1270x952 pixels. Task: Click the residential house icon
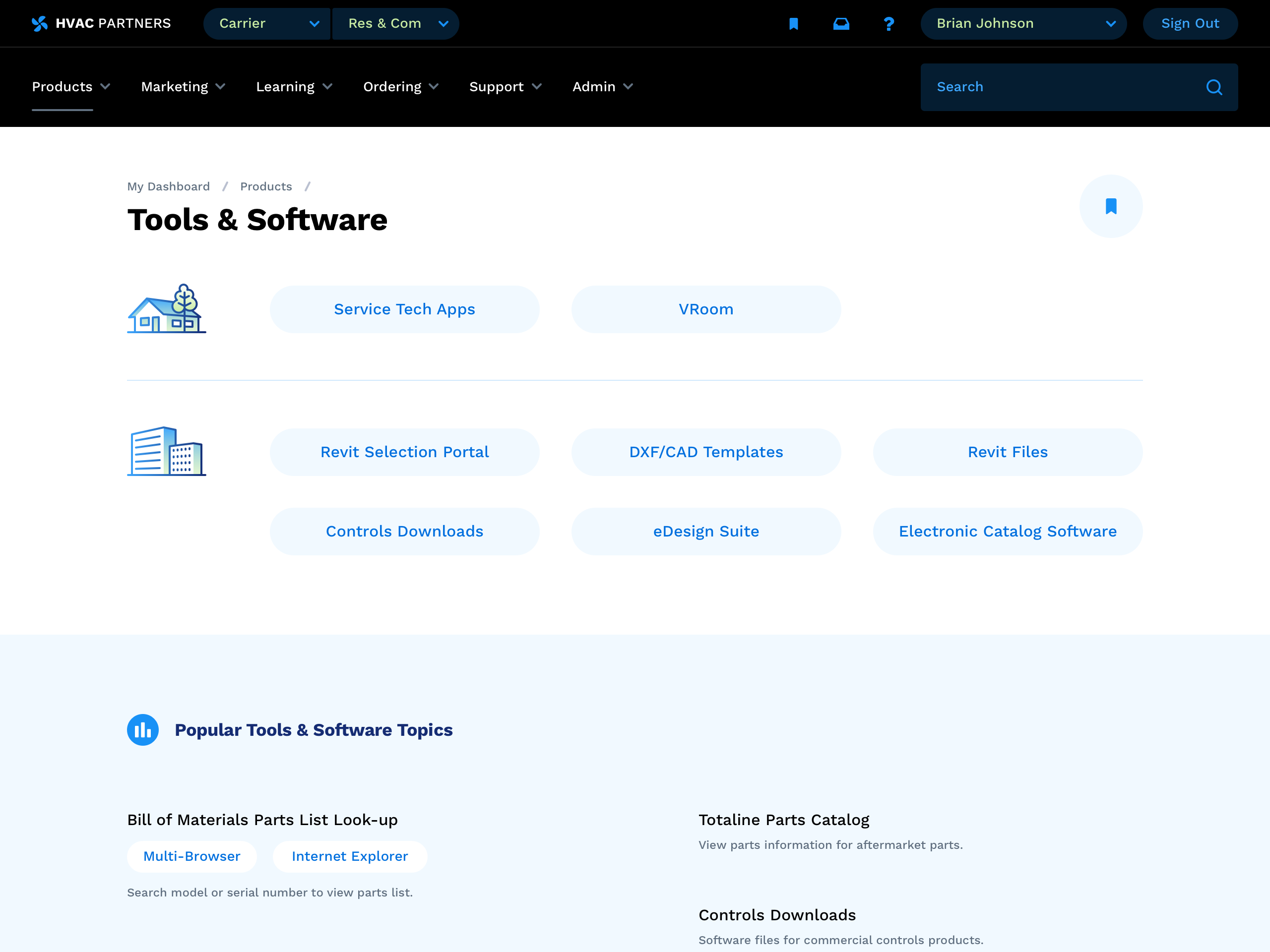click(x=167, y=309)
